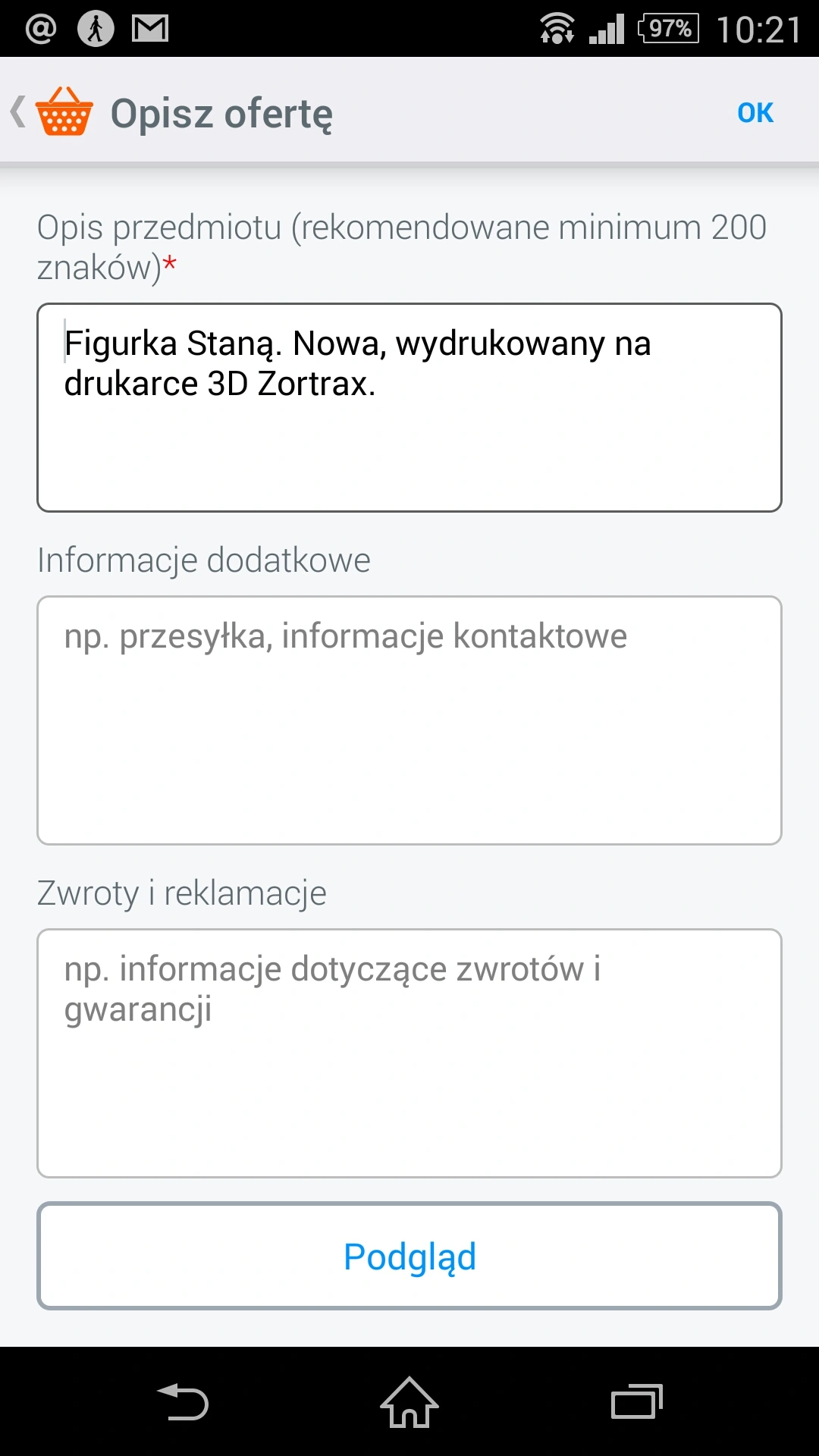Tap the Opisz ofertę header title
819x1456 pixels.
coord(221,114)
